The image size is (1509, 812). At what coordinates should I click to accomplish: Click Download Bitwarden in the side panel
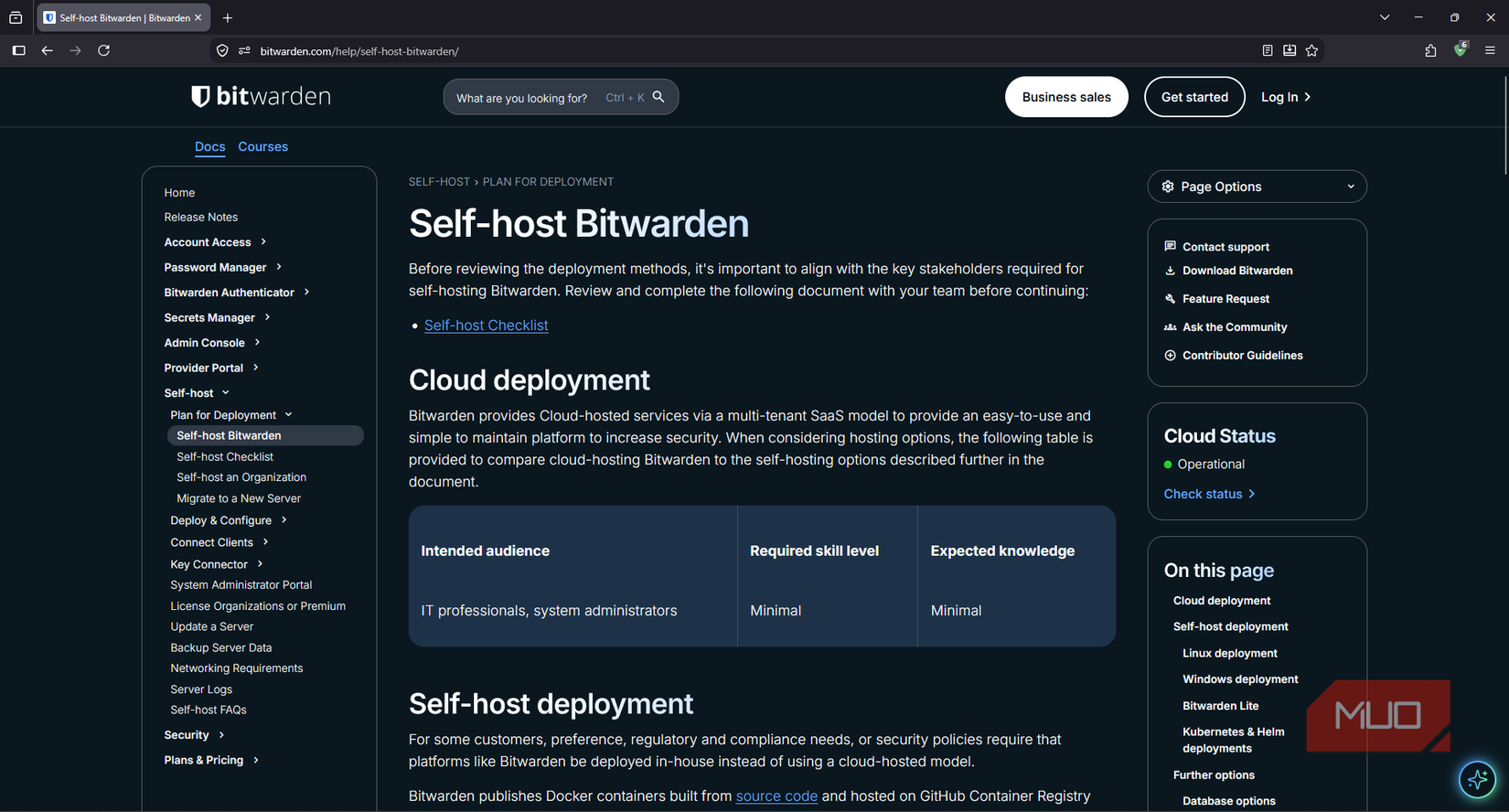tap(1228, 271)
